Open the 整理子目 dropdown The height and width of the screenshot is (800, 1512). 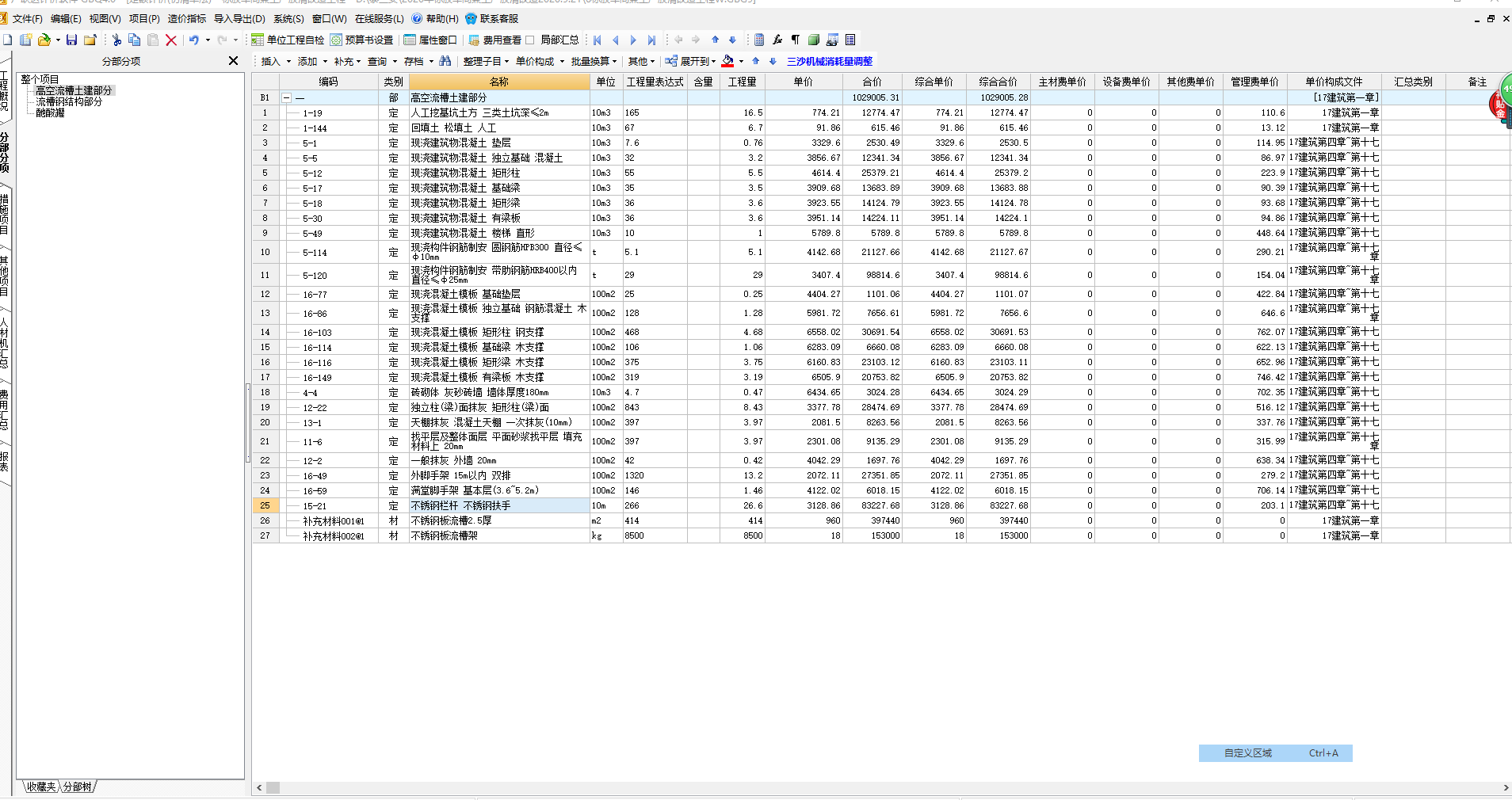(x=486, y=61)
